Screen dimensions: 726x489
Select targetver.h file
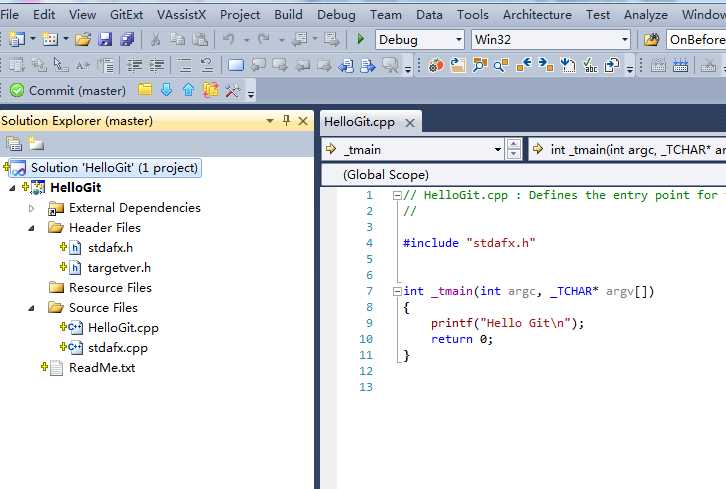point(119,268)
